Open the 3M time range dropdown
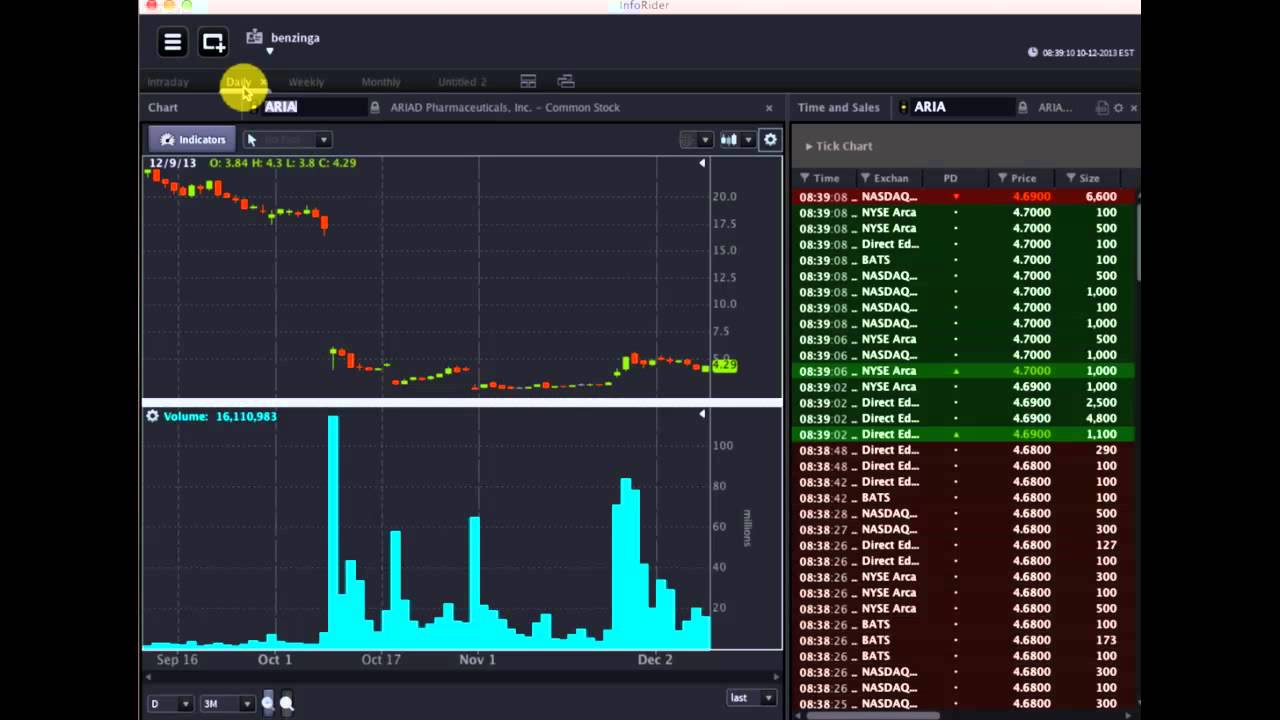The height and width of the screenshot is (720, 1280). tap(228, 703)
